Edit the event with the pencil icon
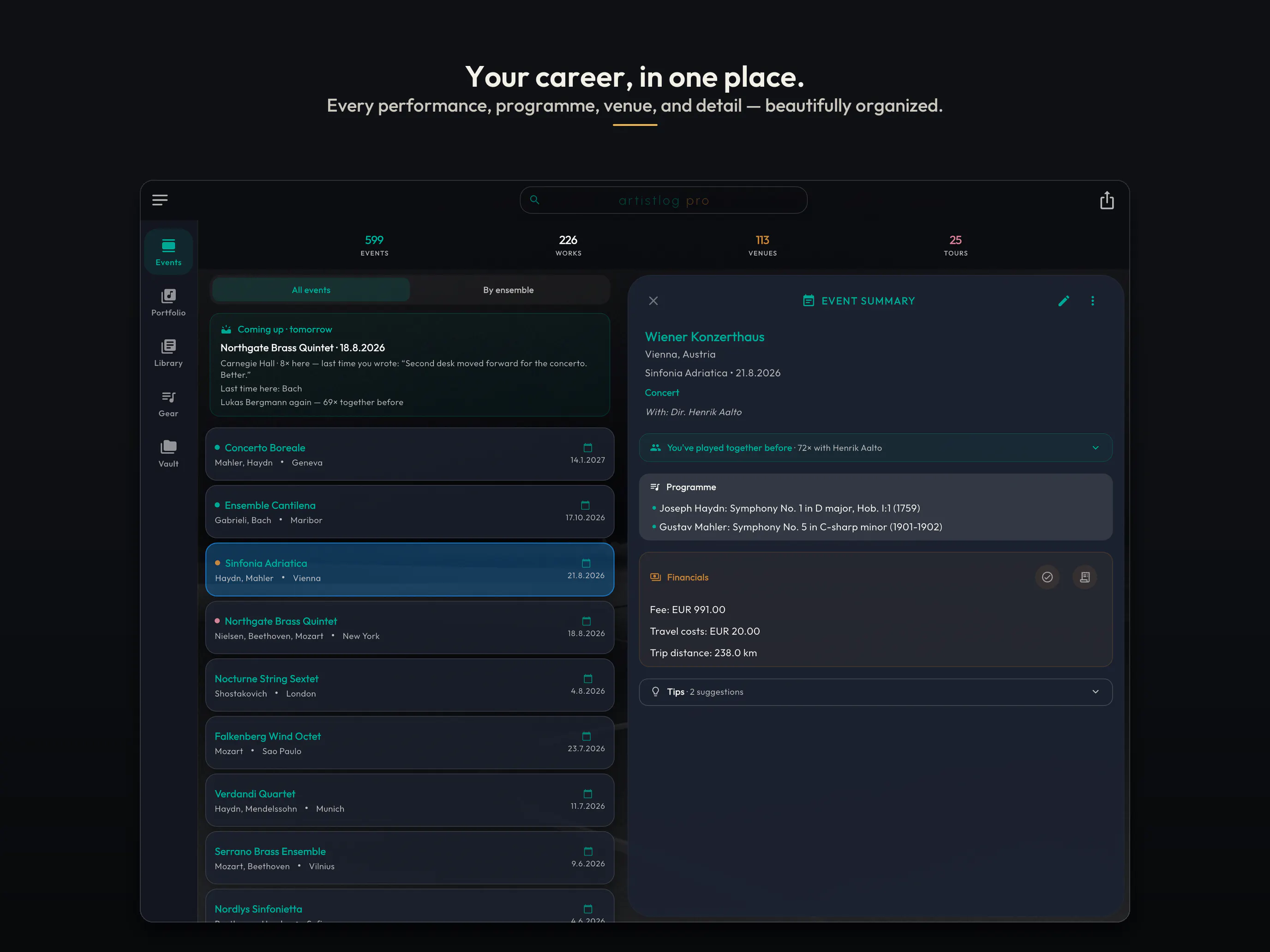 (1063, 301)
